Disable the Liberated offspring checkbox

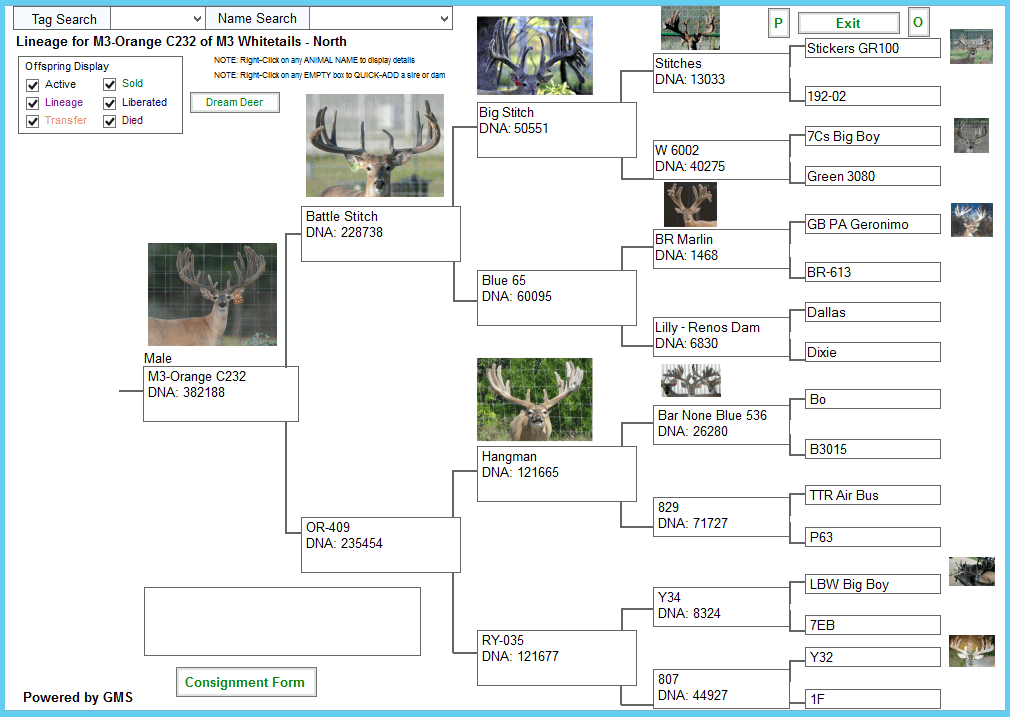110,103
